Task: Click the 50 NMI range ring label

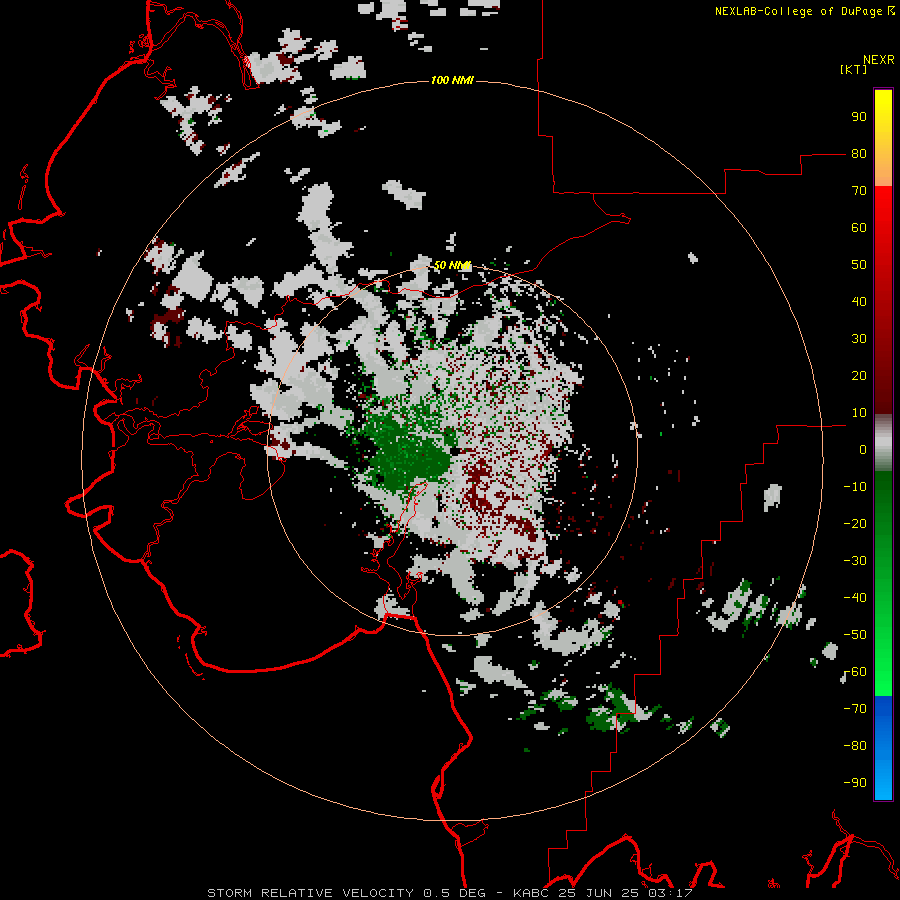Action: (452, 265)
